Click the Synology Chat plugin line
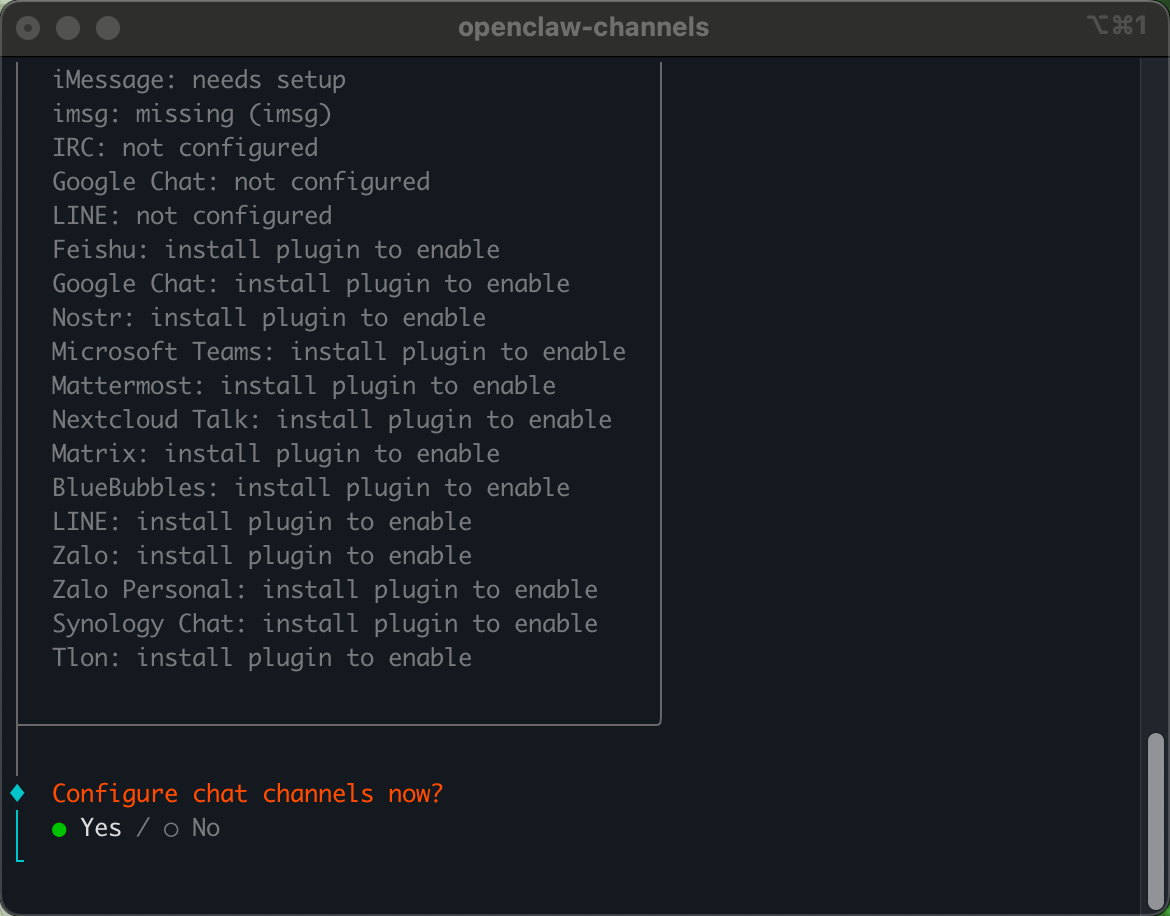This screenshot has height=916, width=1170. pyautogui.click(x=325, y=624)
